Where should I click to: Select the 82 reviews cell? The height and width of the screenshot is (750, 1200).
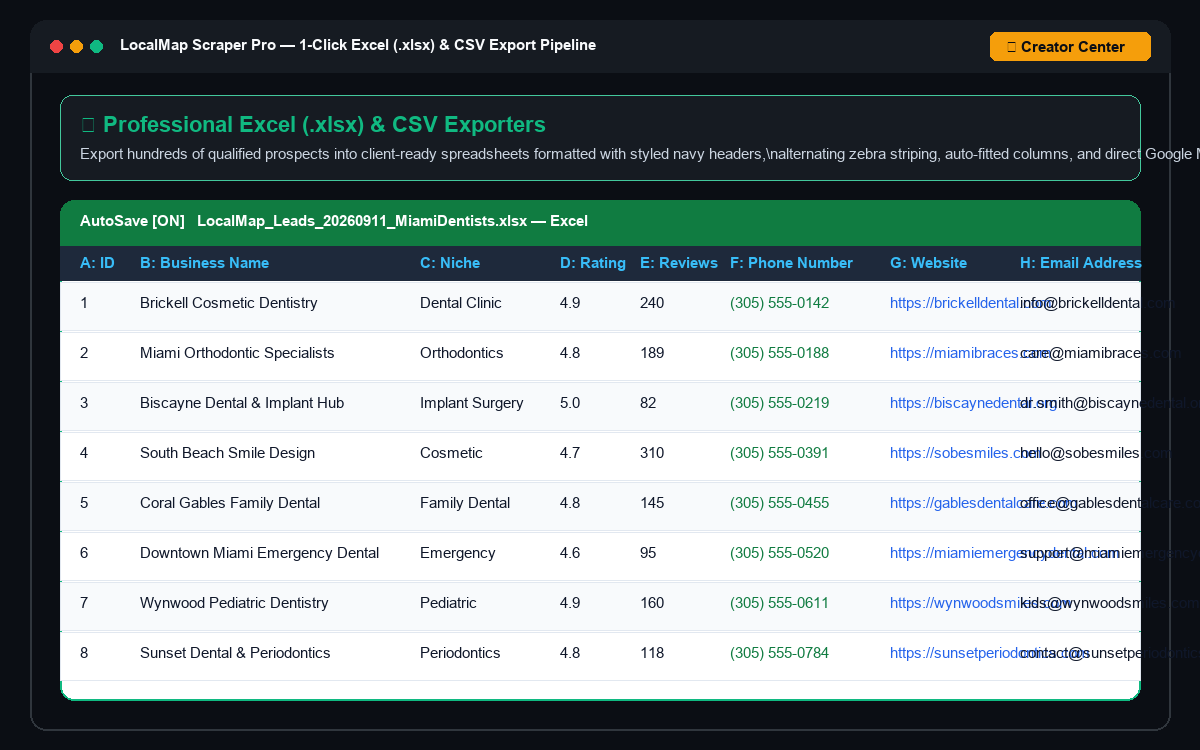[x=648, y=403]
